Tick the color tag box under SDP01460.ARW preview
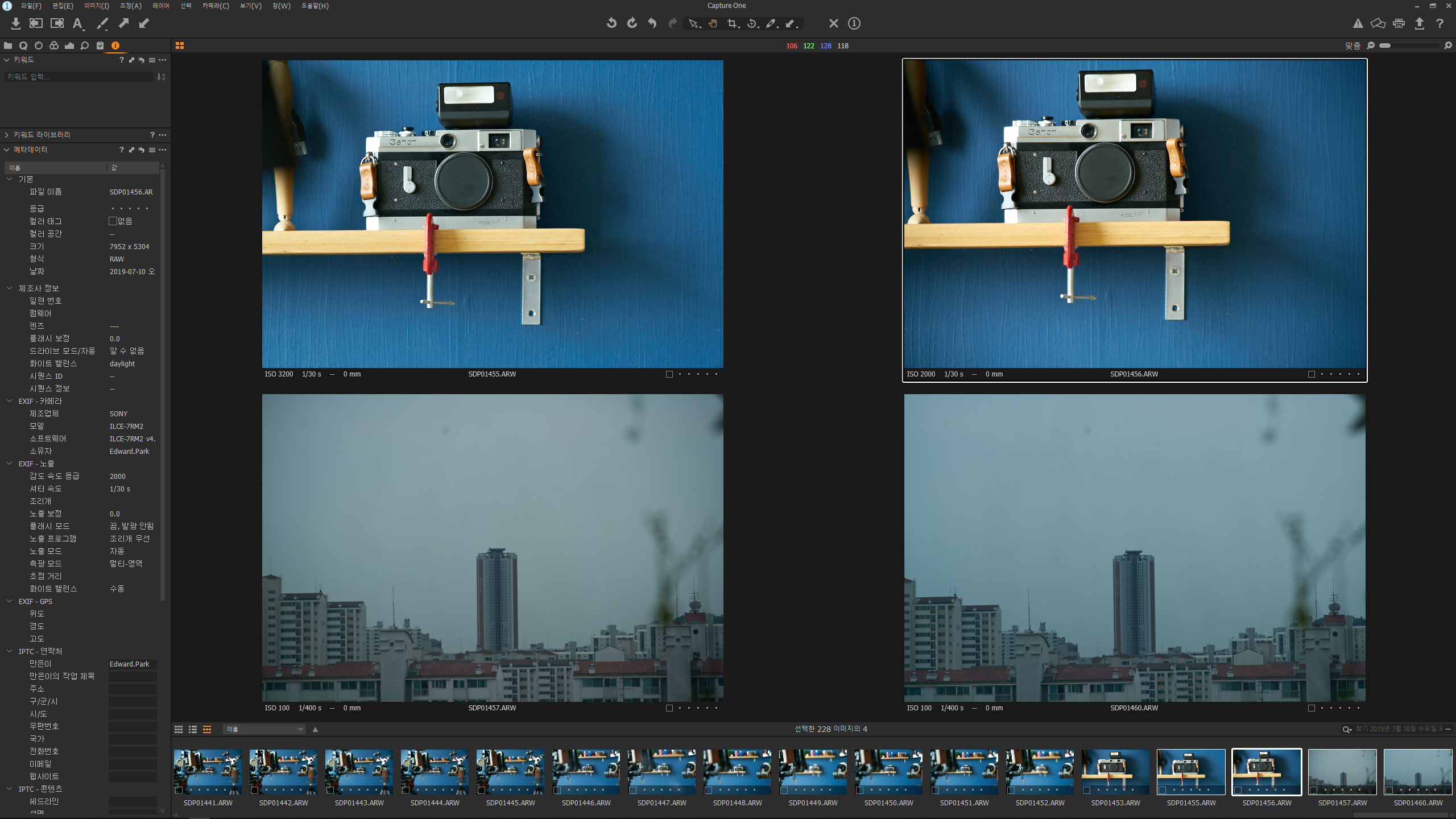 pos(1312,708)
